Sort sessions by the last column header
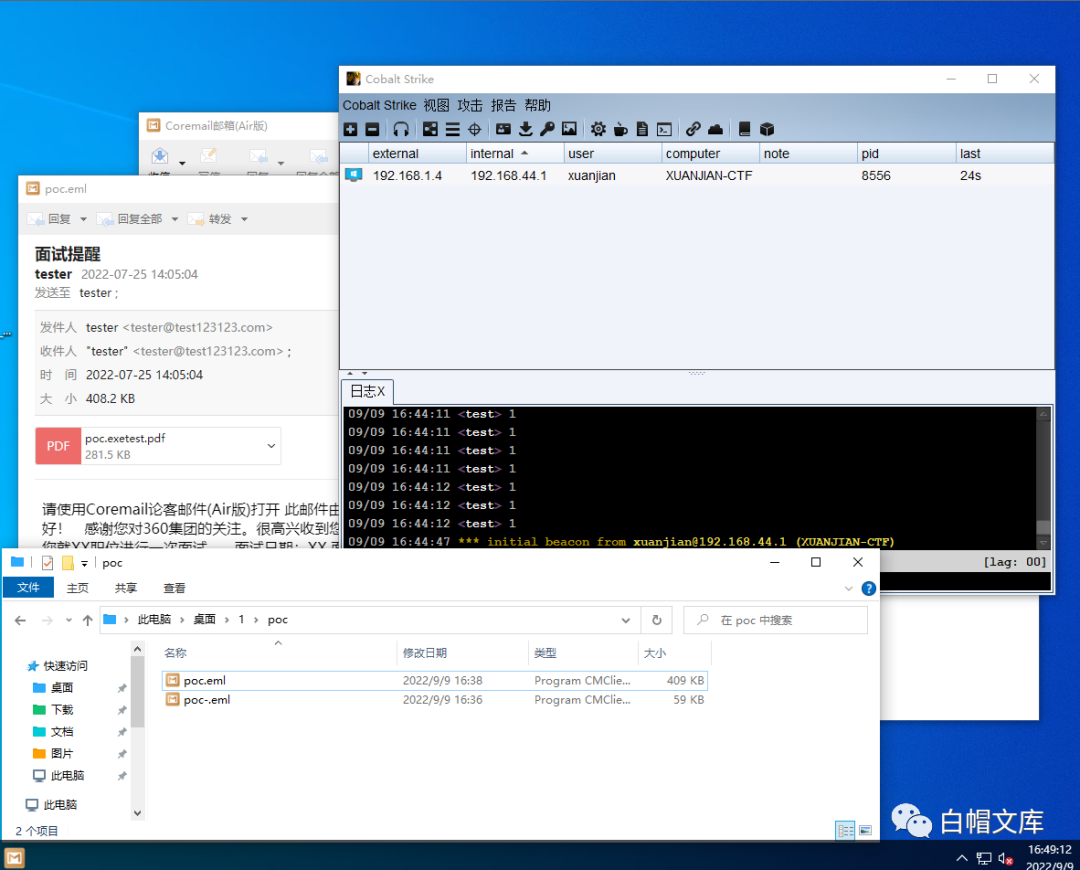Image resolution: width=1080 pixels, height=870 pixels. click(x=1005, y=153)
